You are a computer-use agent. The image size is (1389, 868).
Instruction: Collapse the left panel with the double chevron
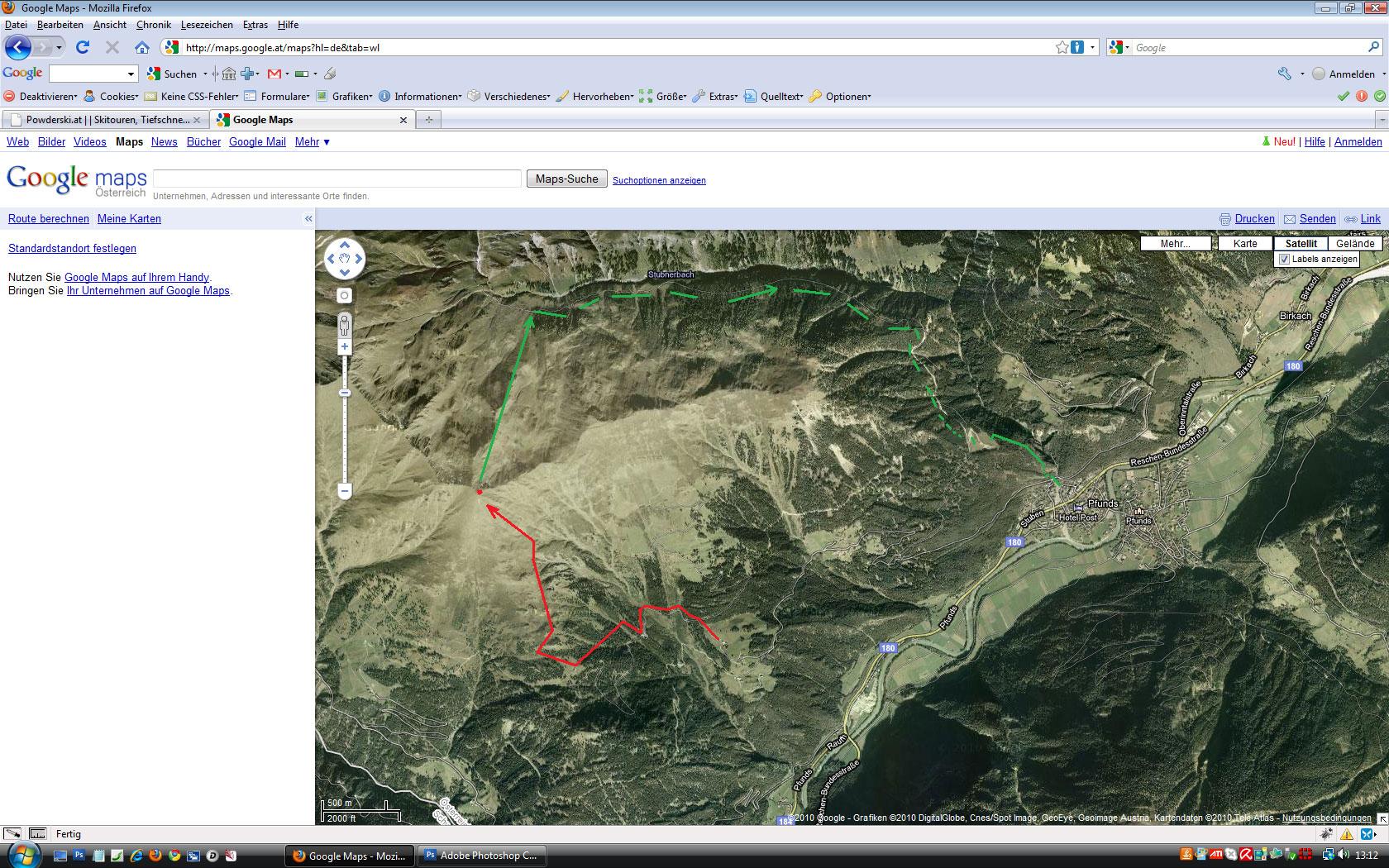(308, 219)
